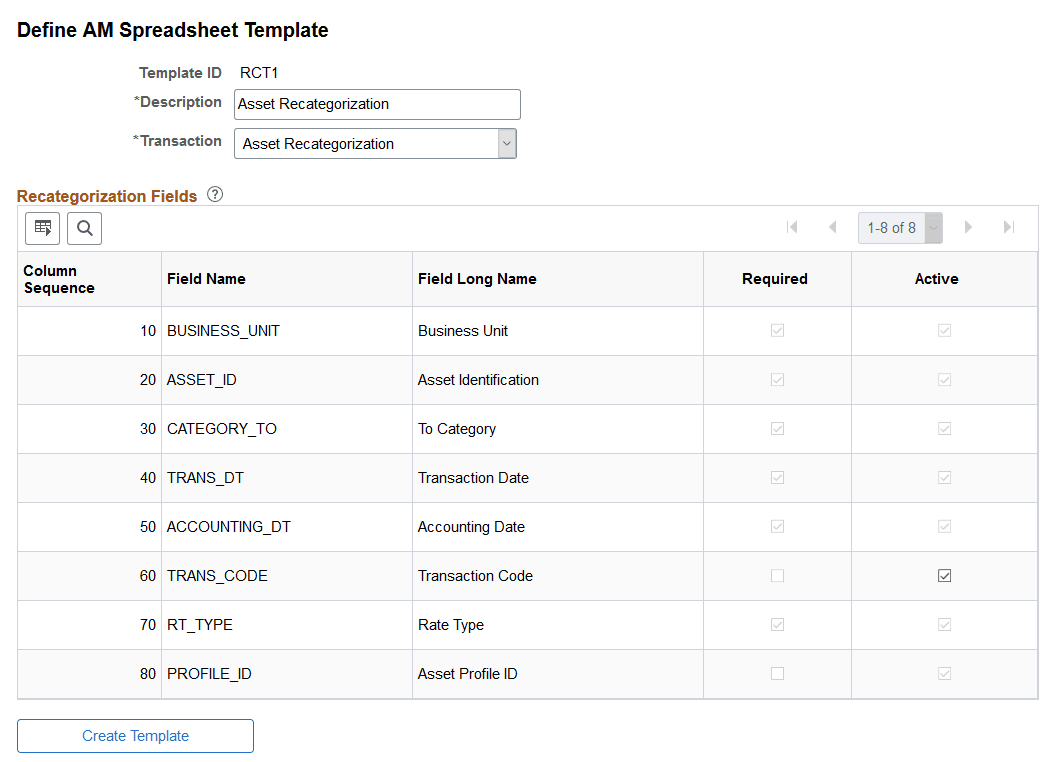Check Required for PROFILE_ID

pyautogui.click(x=776, y=673)
